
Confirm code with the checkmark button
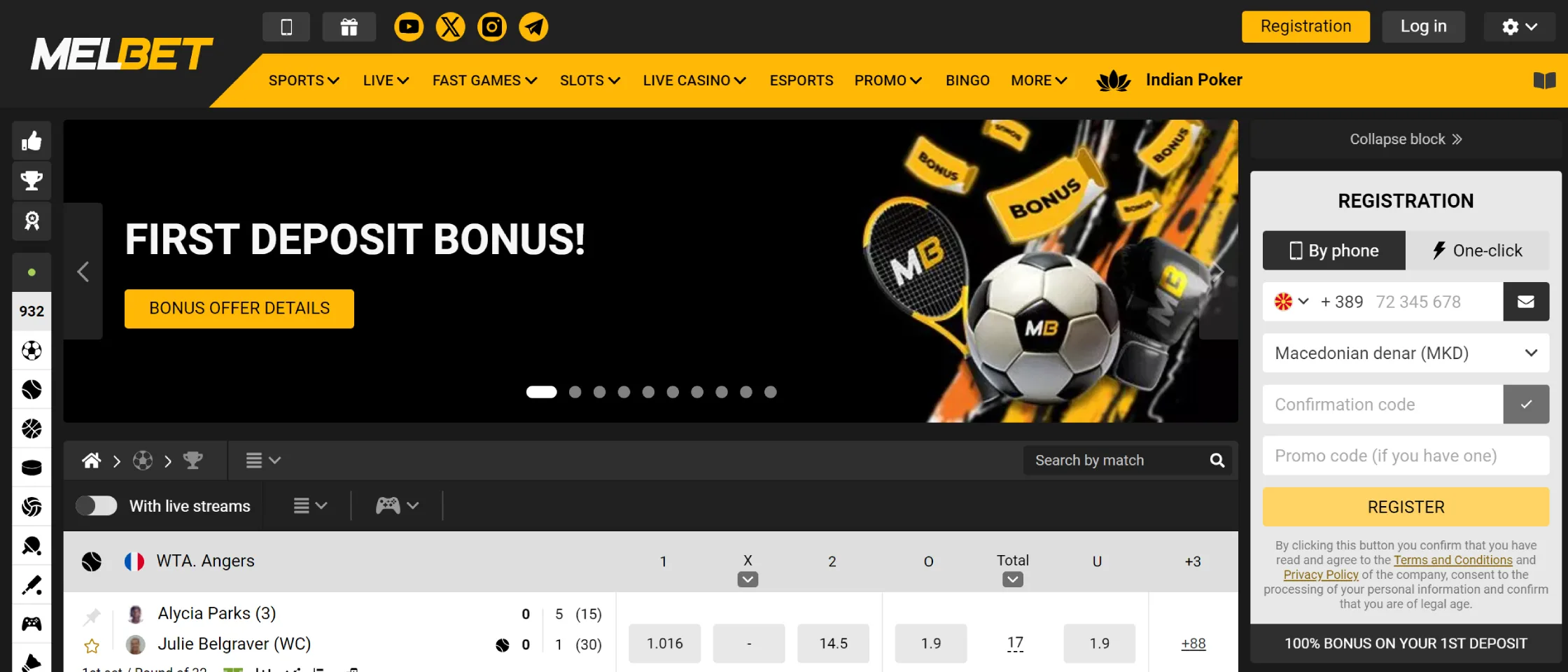point(1526,404)
